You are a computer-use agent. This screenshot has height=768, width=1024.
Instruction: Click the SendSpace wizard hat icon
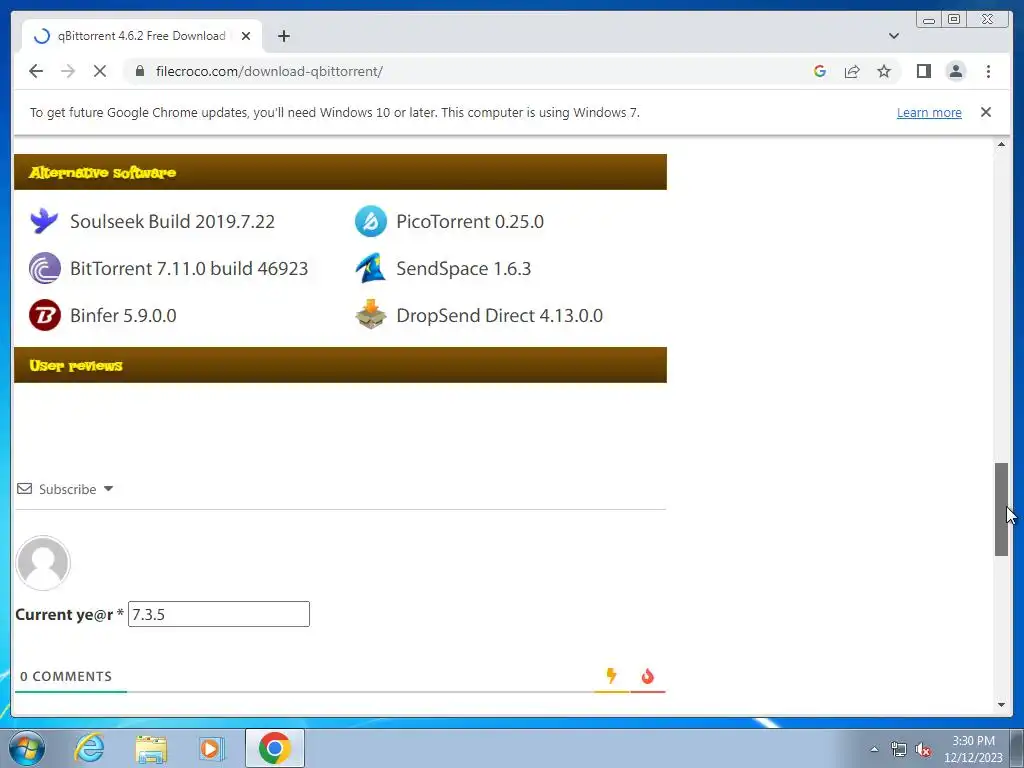point(370,268)
